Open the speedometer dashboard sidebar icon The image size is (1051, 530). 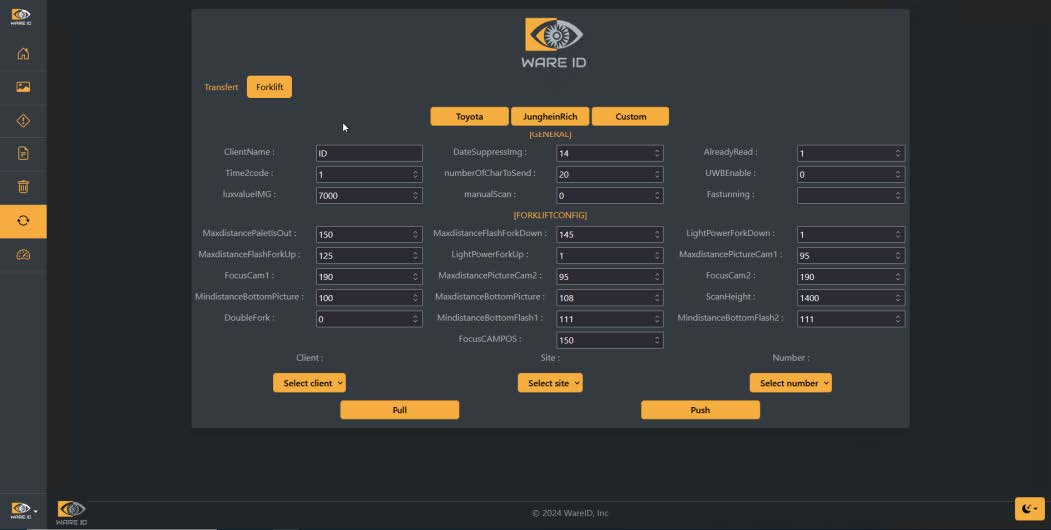(x=23, y=255)
